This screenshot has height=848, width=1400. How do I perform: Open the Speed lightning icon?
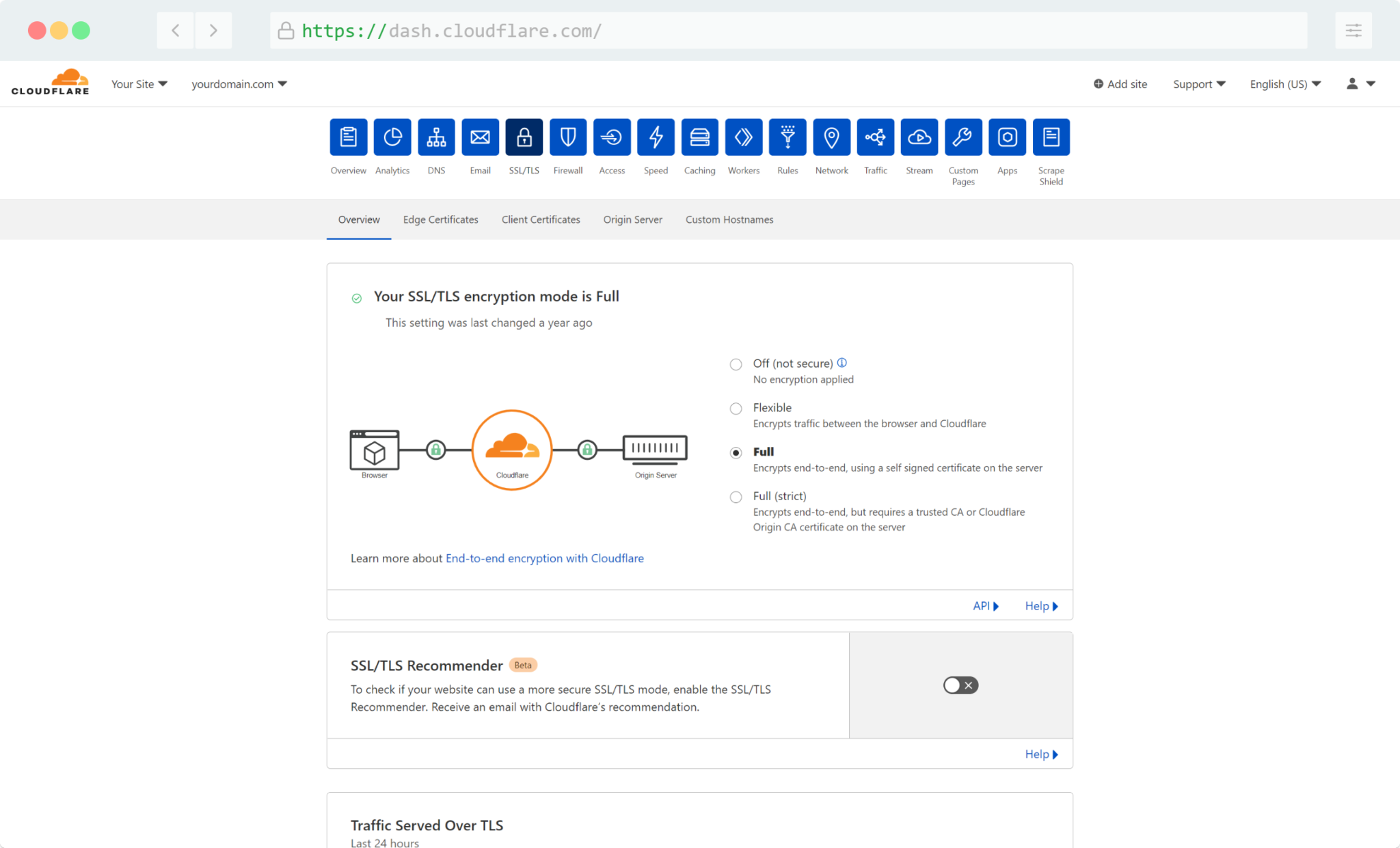click(656, 137)
